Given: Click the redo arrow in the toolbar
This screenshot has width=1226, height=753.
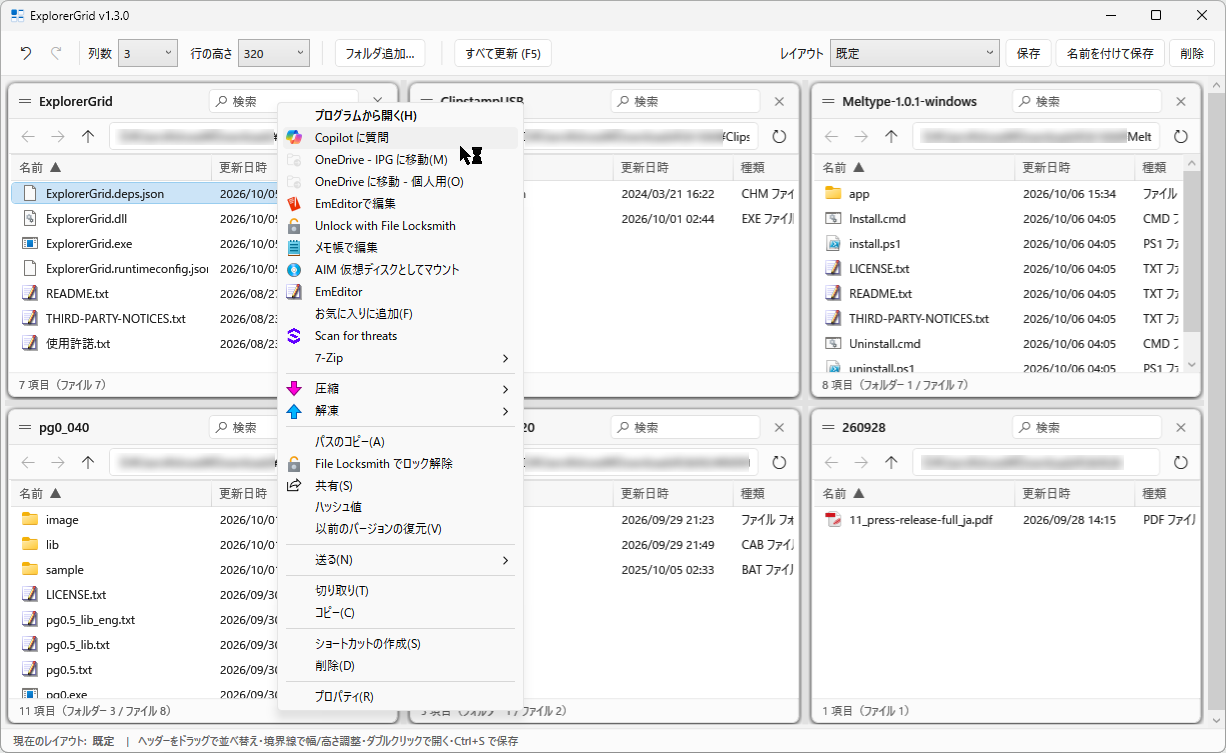Looking at the screenshot, I should pos(56,53).
